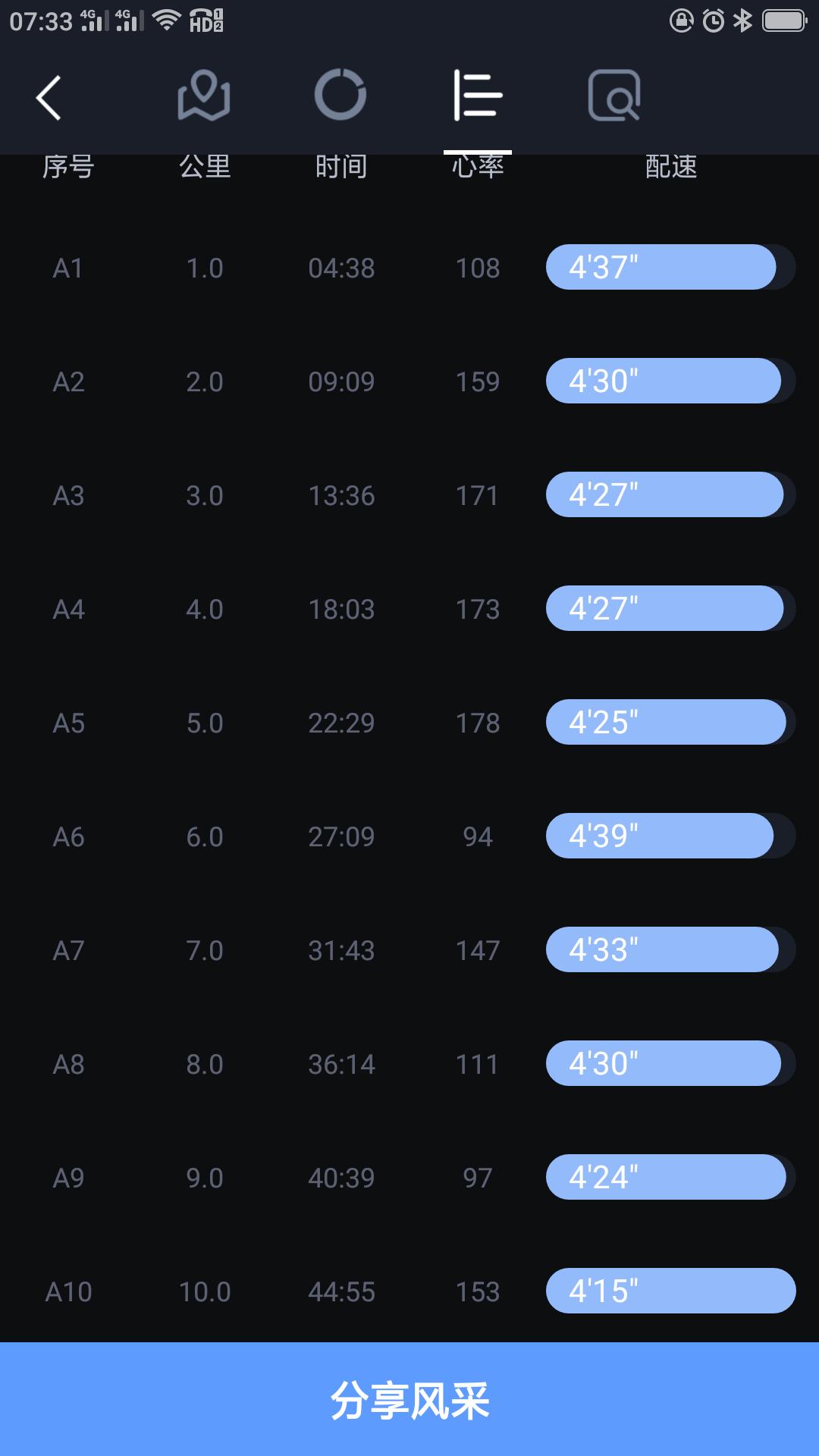Tap heart rate value 178

coord(478,723)
